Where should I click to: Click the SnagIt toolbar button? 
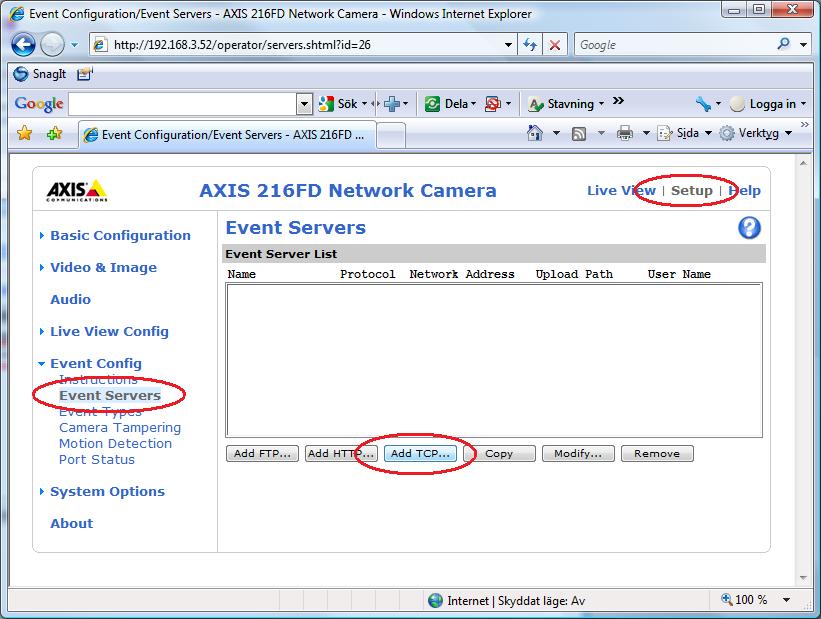[40, 74]
